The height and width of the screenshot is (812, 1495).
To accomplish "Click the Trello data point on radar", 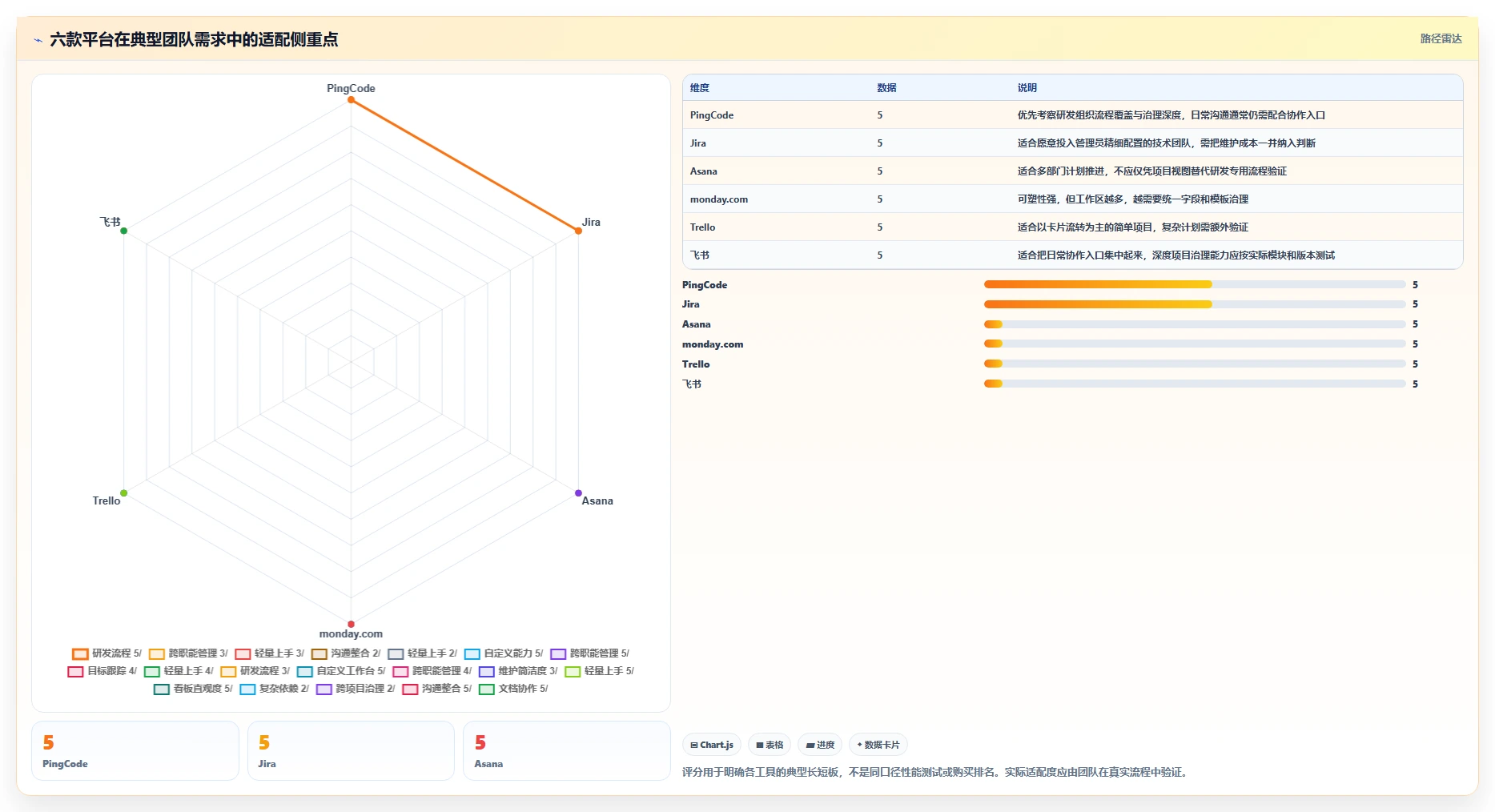I will 123,493.
